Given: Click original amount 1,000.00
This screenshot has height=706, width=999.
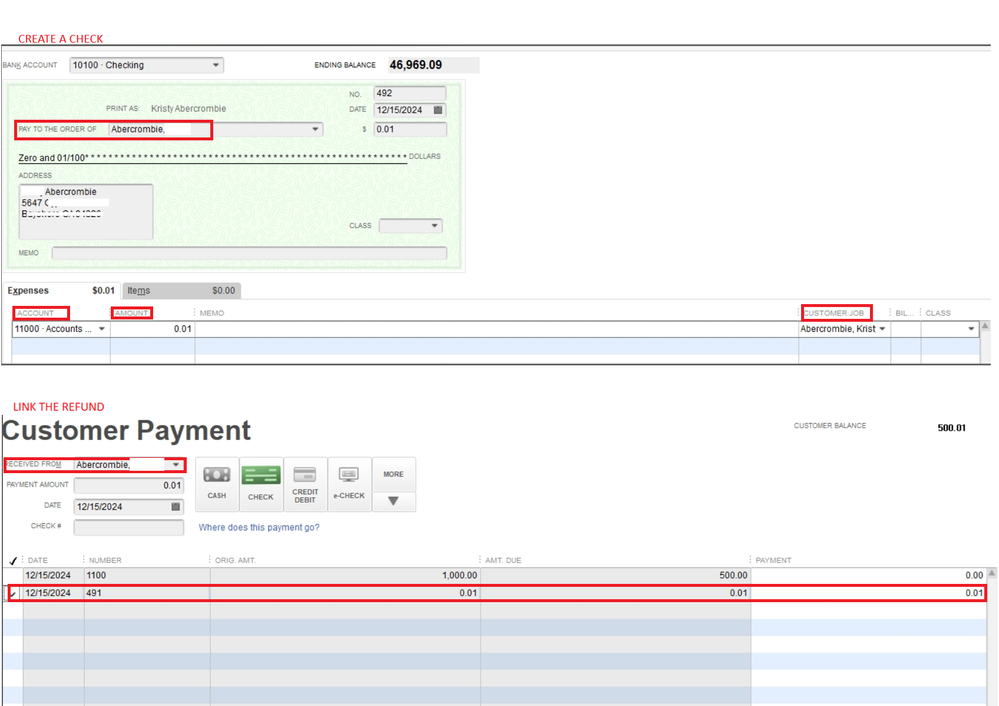Looking at the screenshot, I should click(x=459, y=575).
